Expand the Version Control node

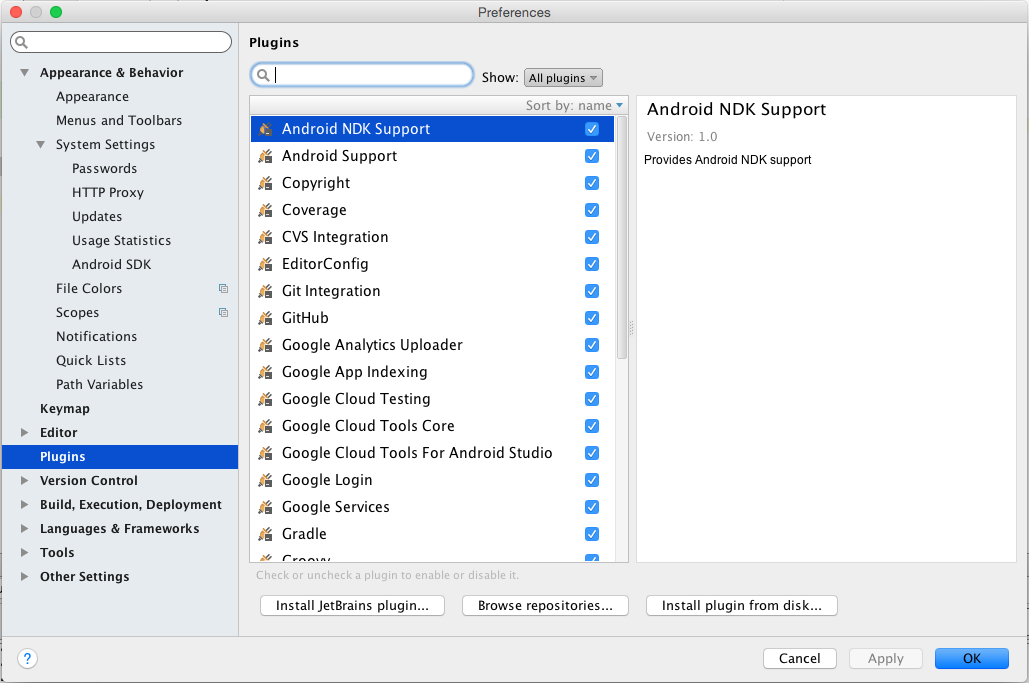[x=24, y=480]
